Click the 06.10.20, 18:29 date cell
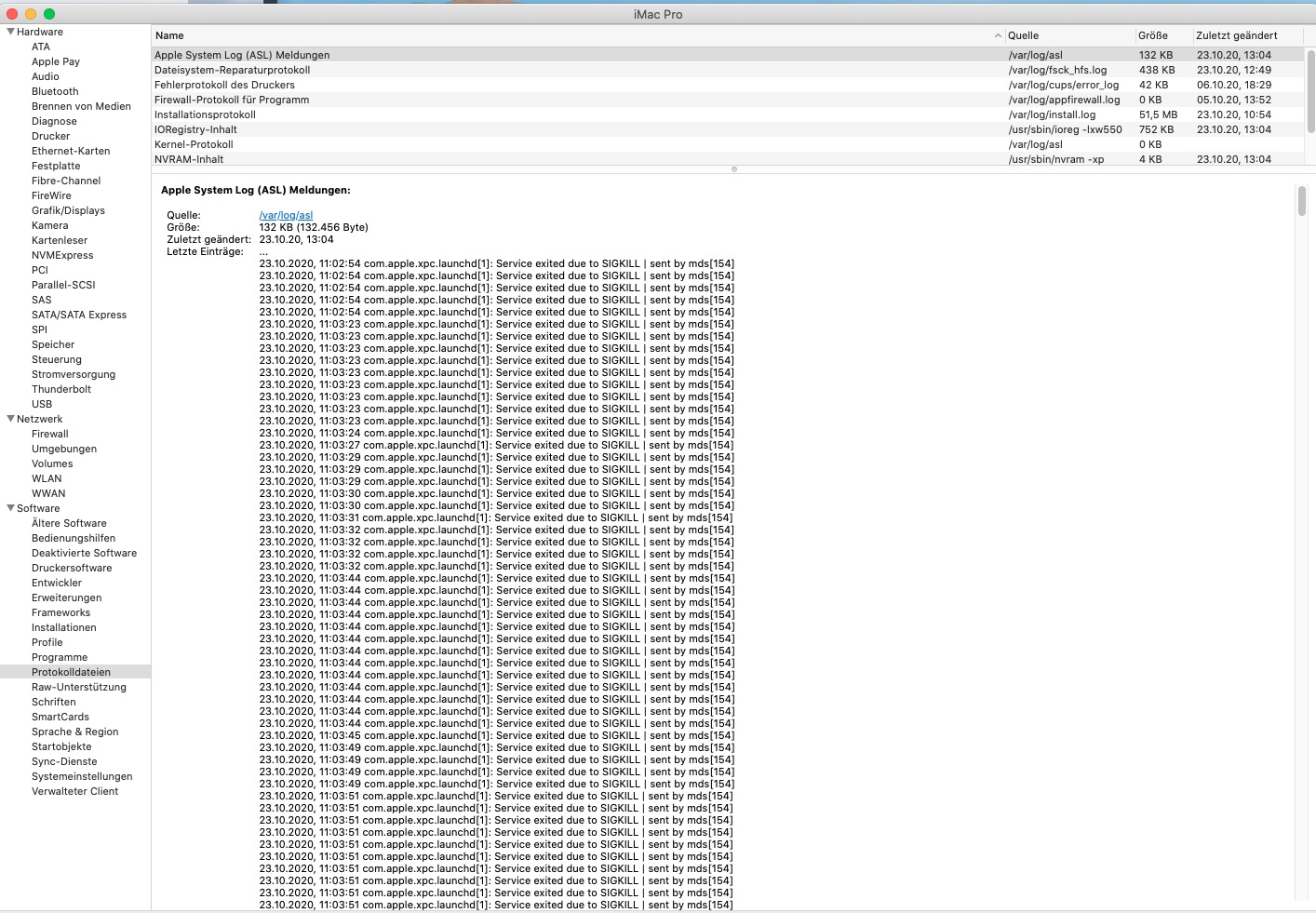Screen dimensions: 1316x913 coord(1233,85)
